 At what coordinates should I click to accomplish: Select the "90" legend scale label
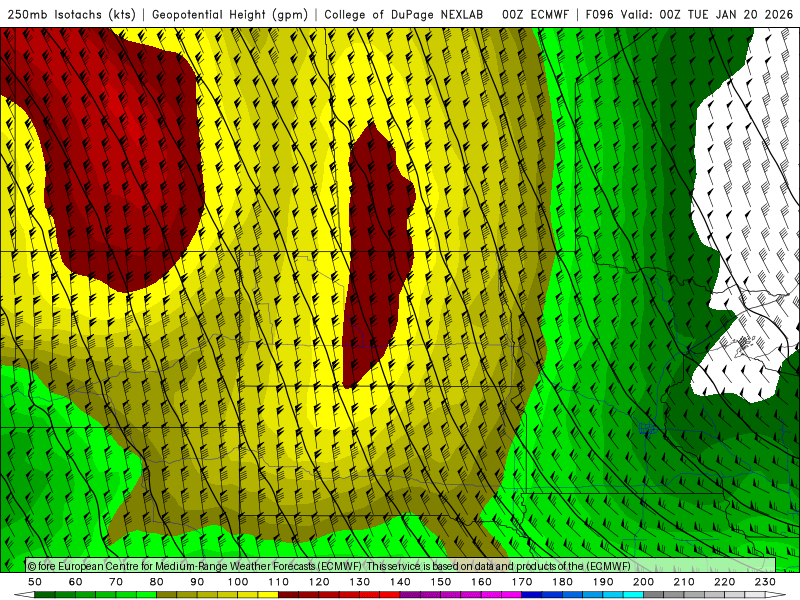tap(197, 582)
